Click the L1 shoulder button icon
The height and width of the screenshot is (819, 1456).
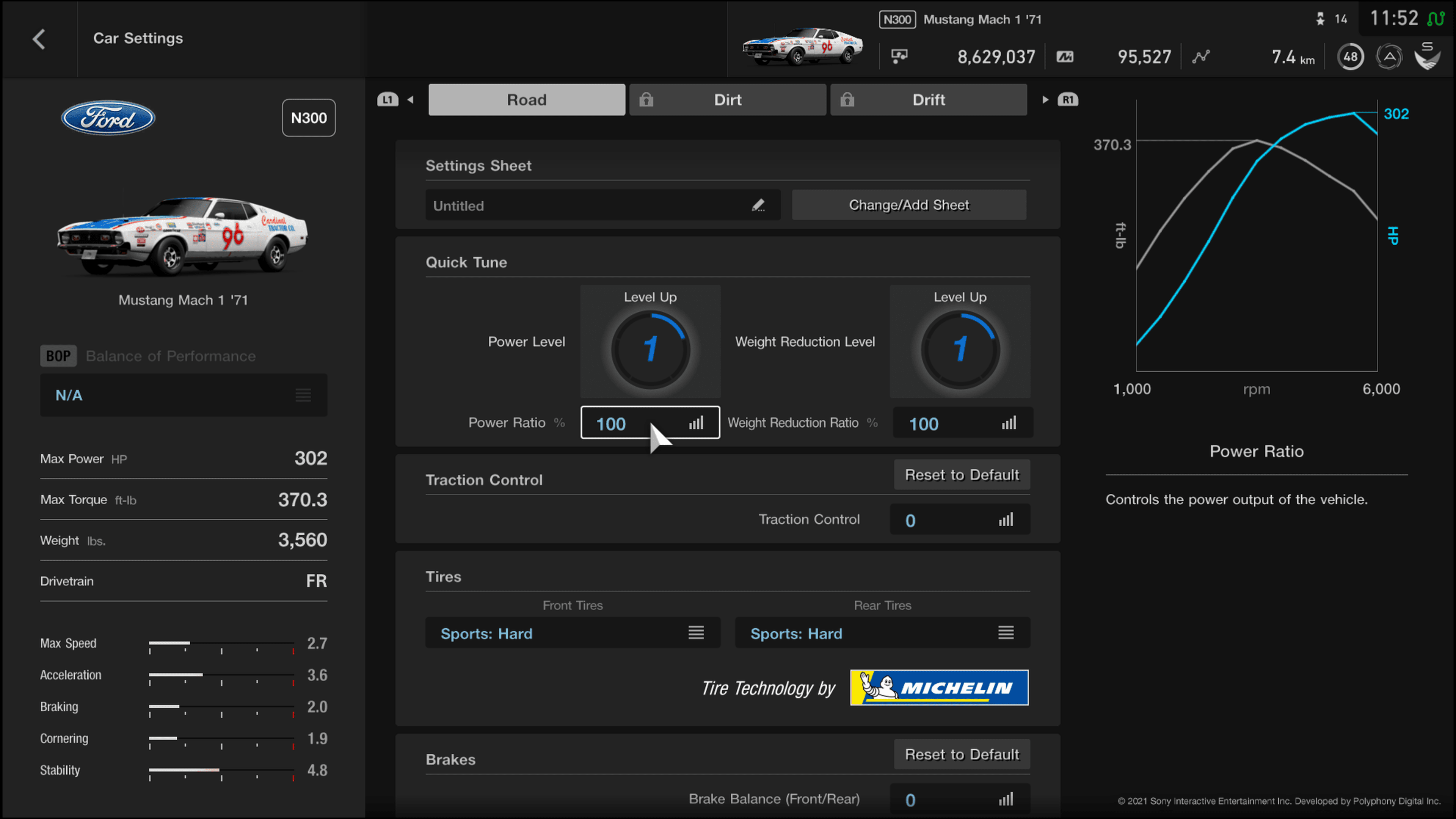pos(388,99)
